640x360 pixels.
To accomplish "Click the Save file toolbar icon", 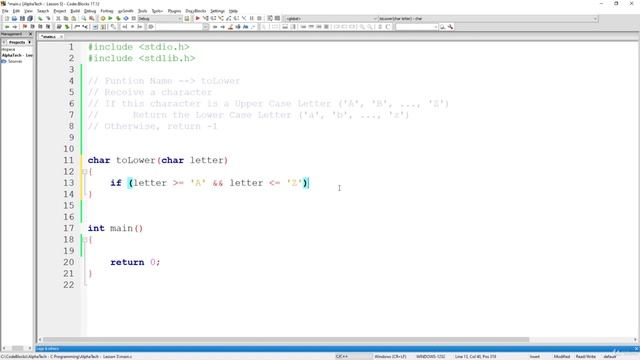I will 22,18.
